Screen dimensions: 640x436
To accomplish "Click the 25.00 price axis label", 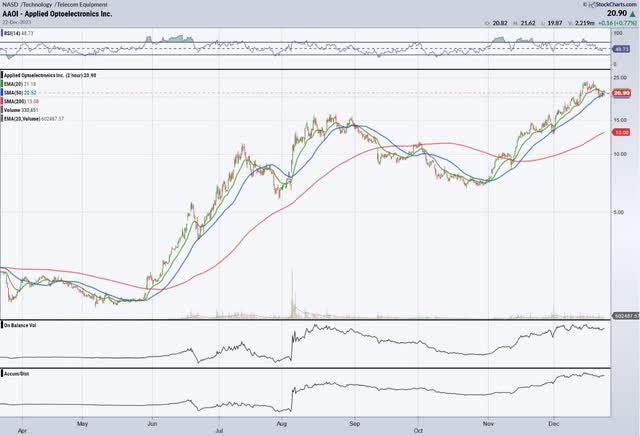I will (x=620, y=78).
